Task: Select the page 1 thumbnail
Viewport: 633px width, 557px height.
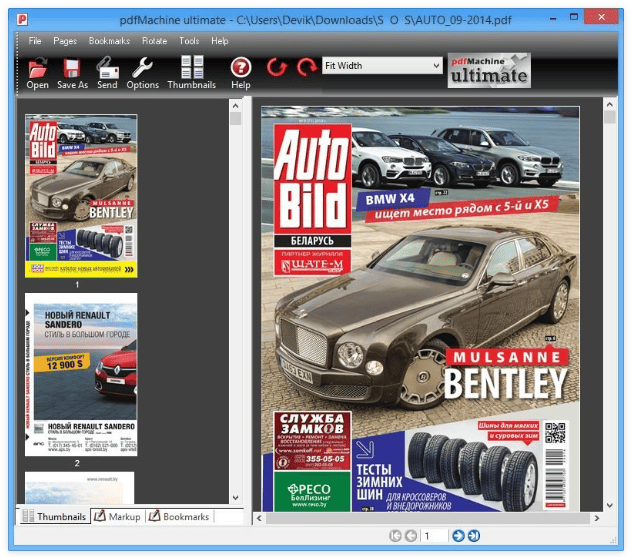Action: click(x=81, y=196)
